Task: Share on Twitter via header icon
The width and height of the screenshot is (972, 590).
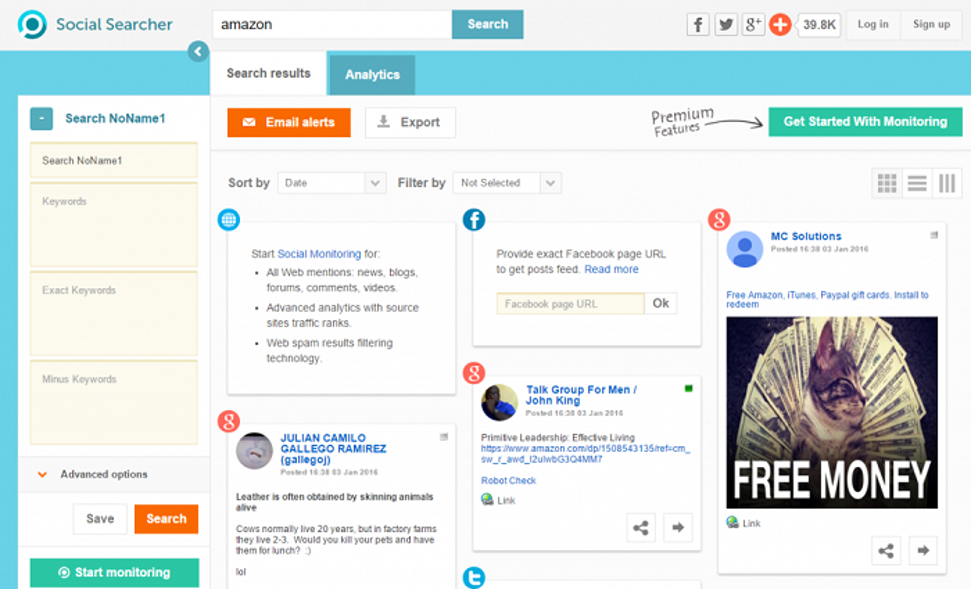Action: click(x=725, y=25)
